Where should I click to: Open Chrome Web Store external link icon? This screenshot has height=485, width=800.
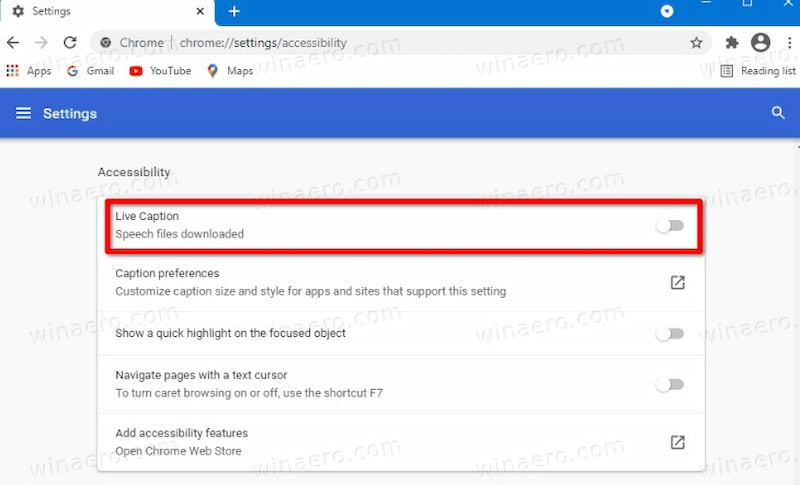[677, 442]
